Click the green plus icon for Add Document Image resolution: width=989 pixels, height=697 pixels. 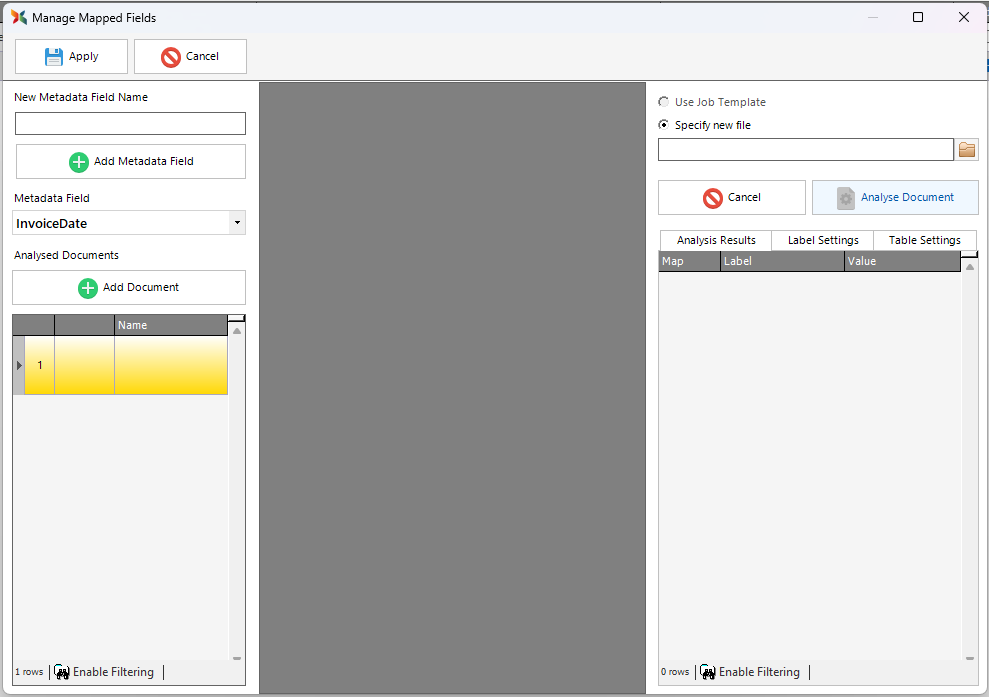[x=88, y=288]
